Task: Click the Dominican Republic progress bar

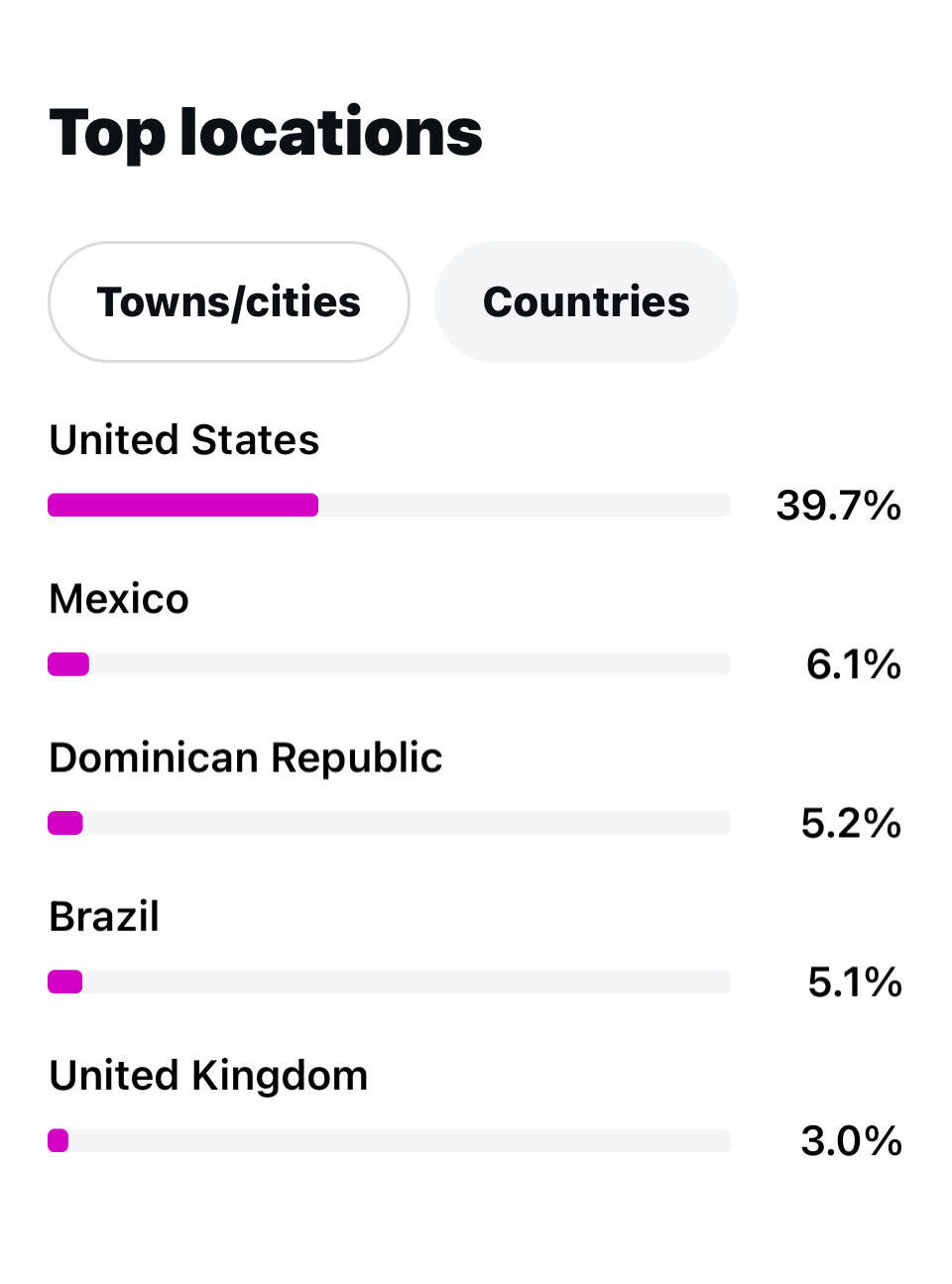Action: (x=389, y=823)
